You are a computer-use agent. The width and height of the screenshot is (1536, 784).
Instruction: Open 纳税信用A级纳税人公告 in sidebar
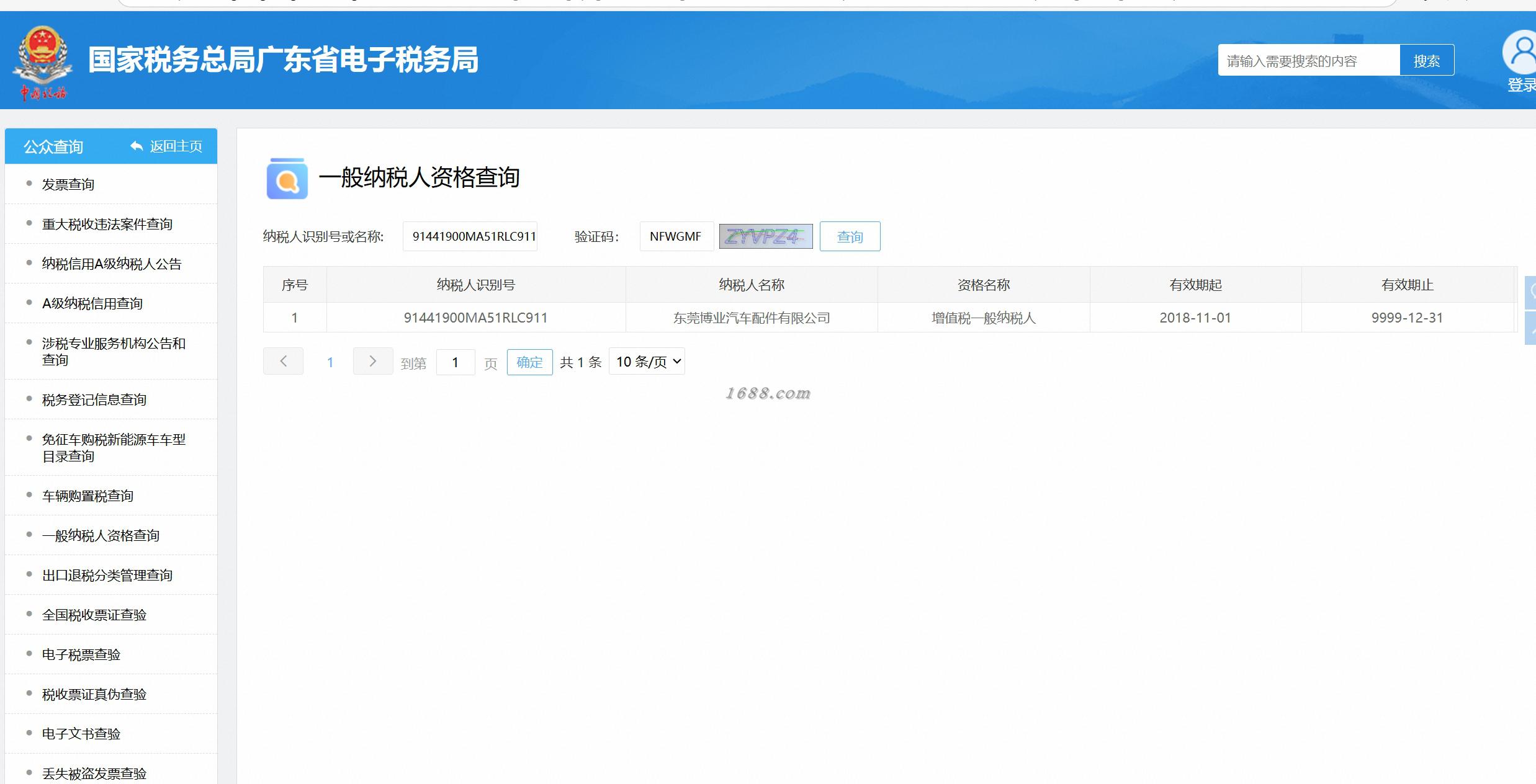(111, 264)
